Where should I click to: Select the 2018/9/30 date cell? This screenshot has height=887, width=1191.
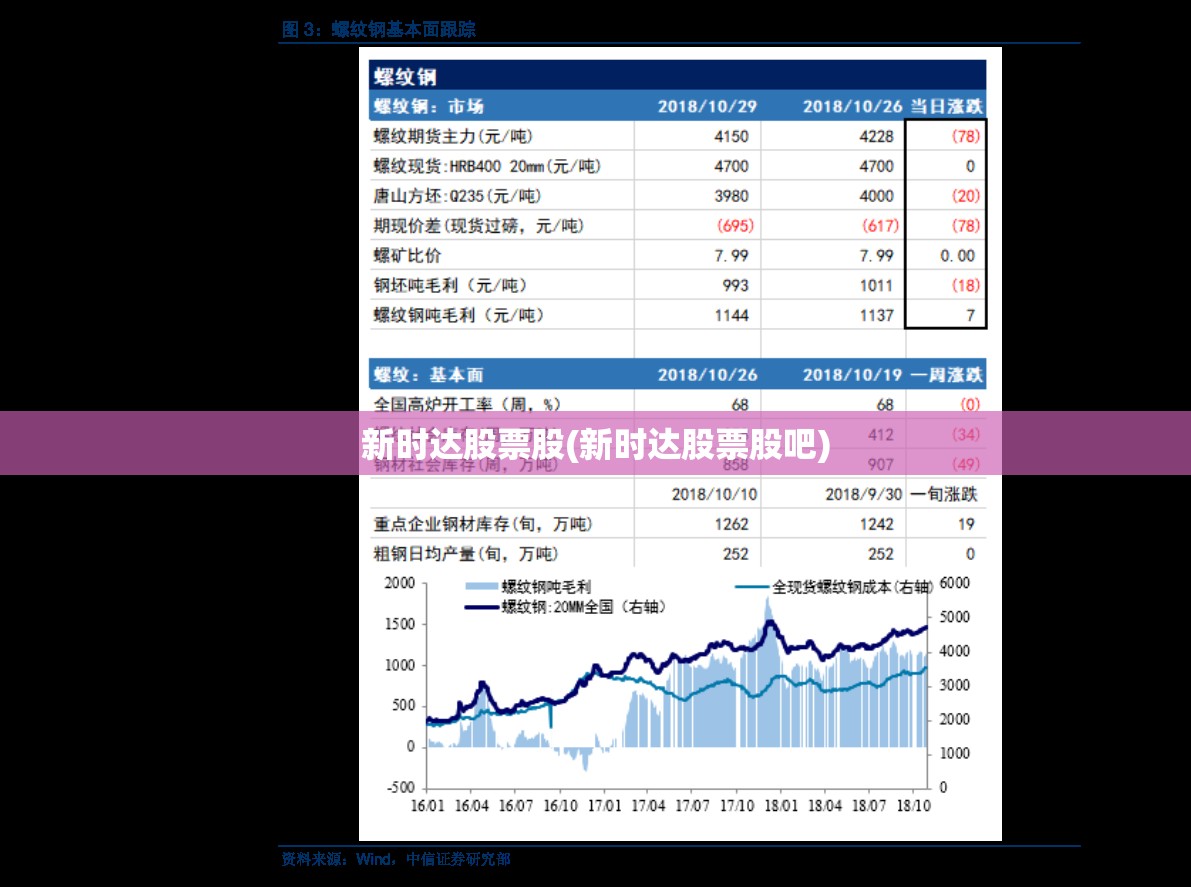864,494
